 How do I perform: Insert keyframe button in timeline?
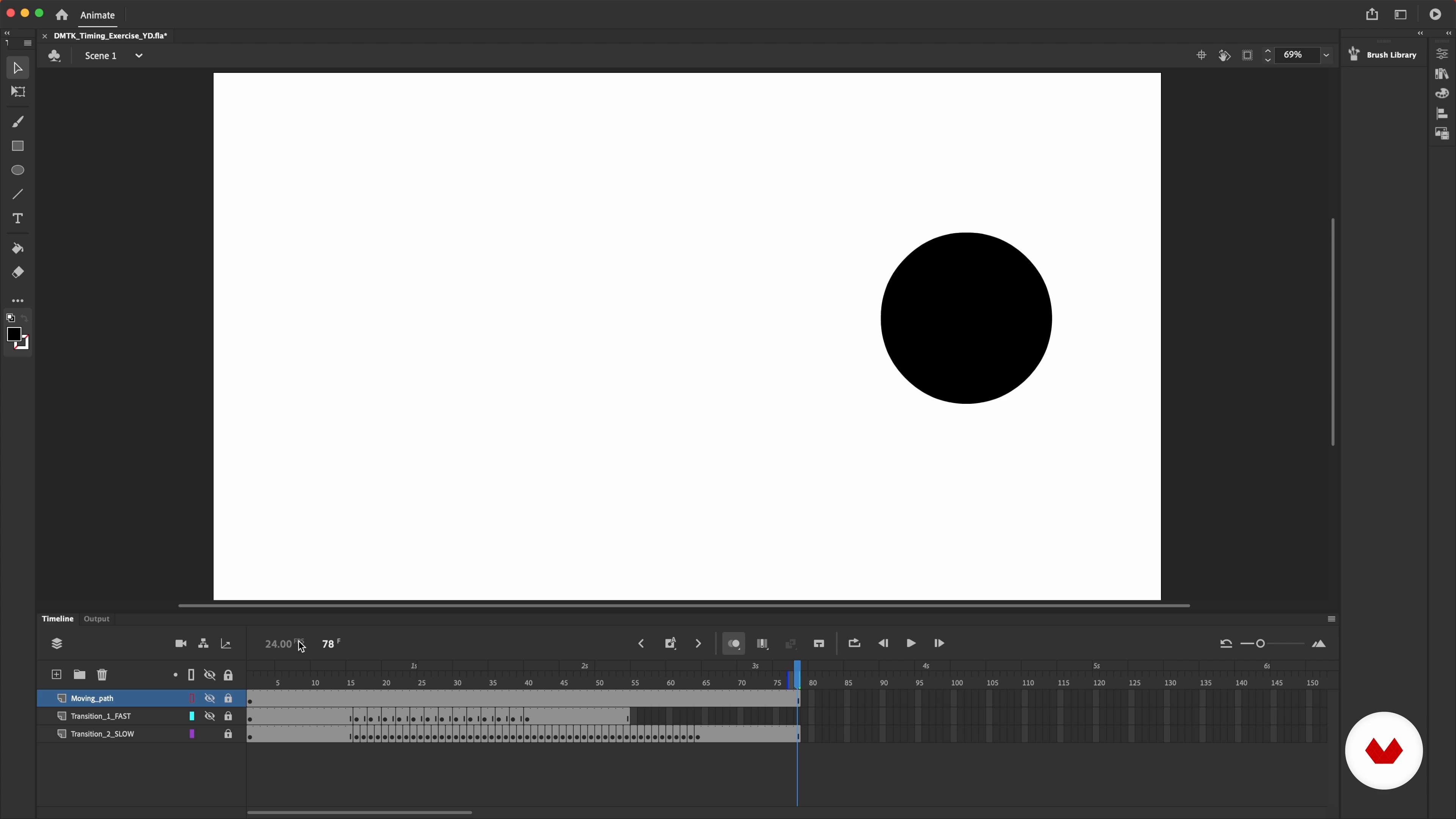pyautogui.click(x=670, y=643)
